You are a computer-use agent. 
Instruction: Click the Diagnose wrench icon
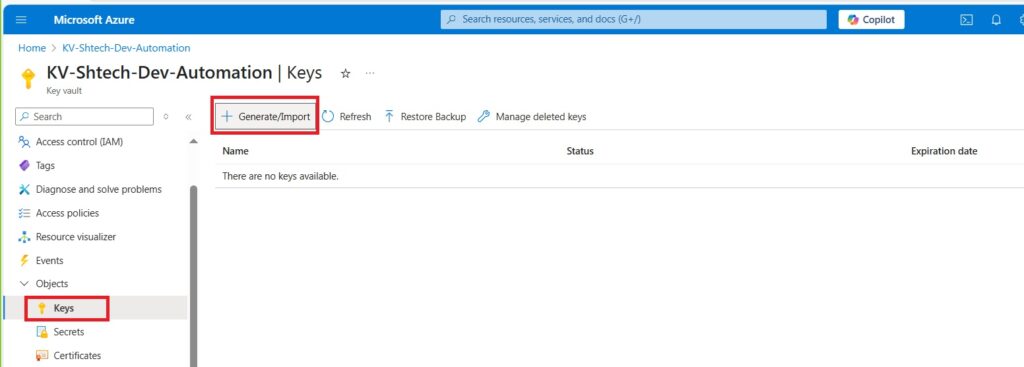pyautogui.click(x=24, y=189)
